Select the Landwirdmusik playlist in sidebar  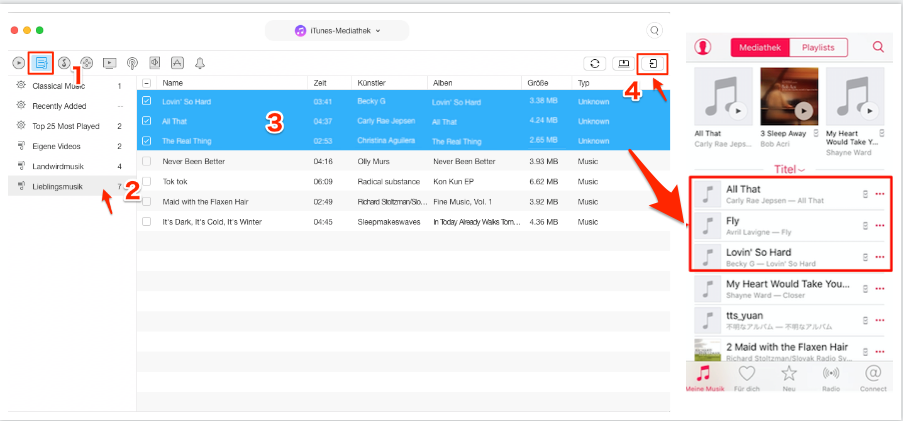pyautogui.click(x=63, y=166)
